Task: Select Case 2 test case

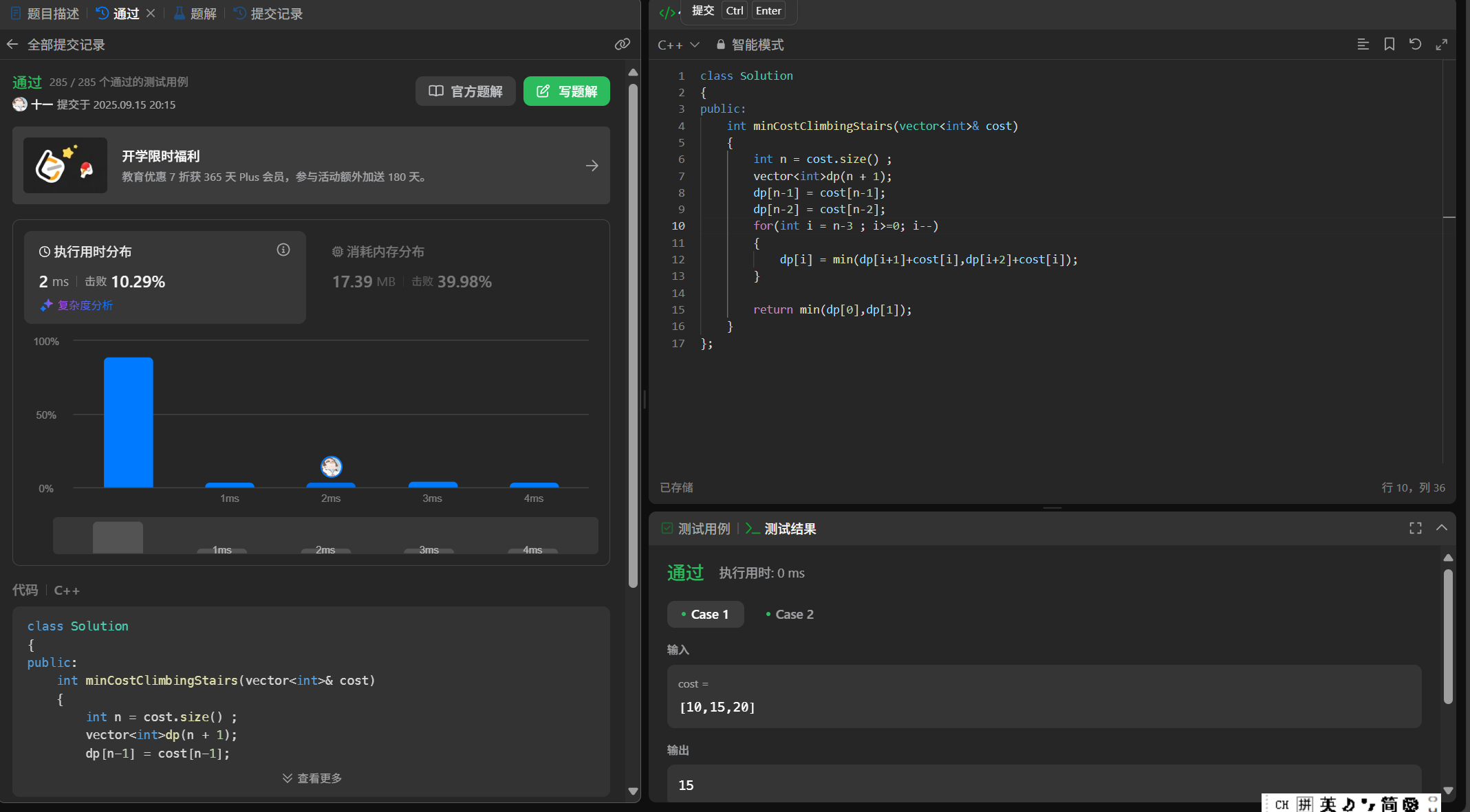Action: coord(790,614)
